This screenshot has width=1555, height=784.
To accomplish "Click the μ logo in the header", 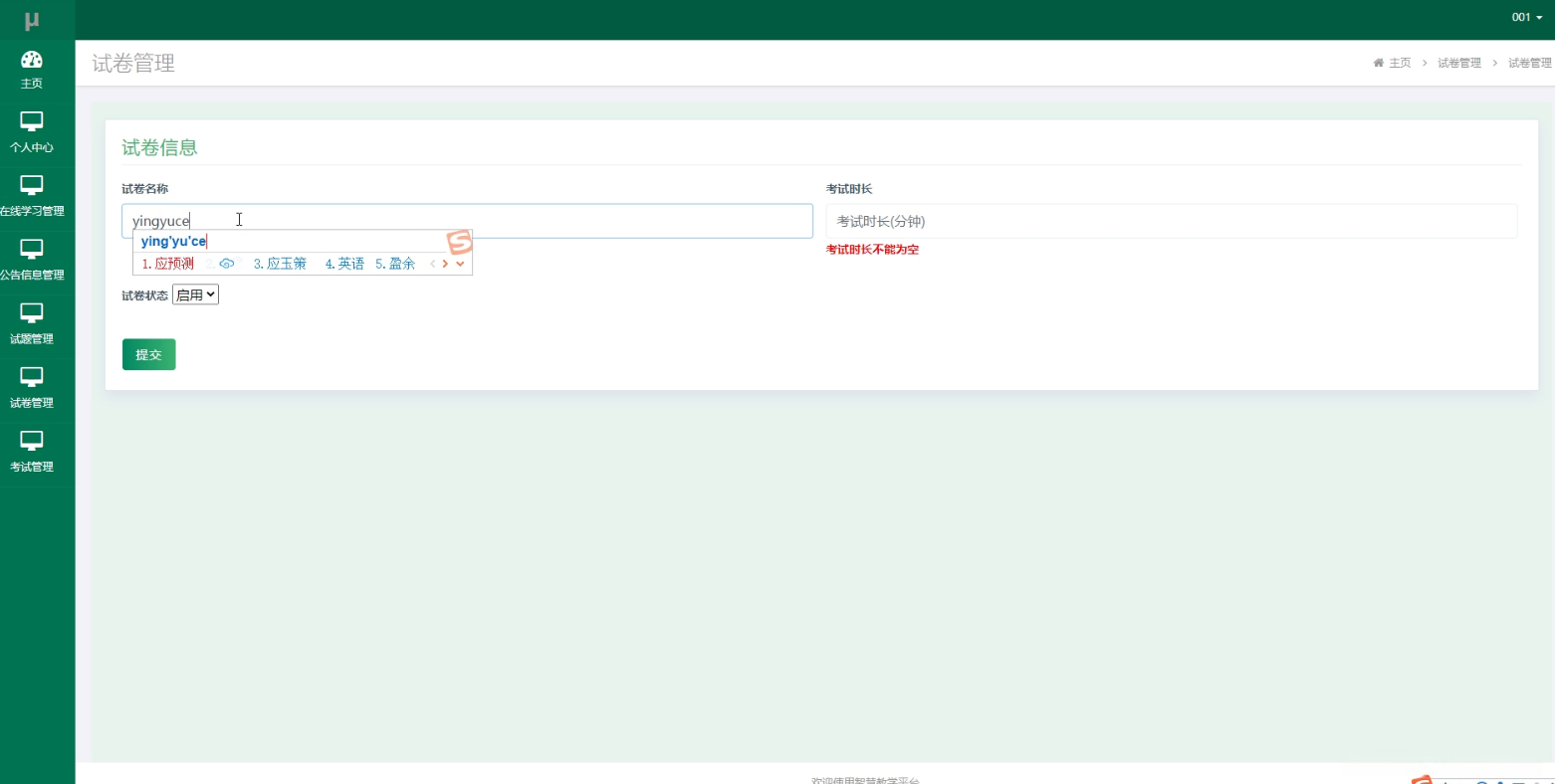I will [32, 20].
